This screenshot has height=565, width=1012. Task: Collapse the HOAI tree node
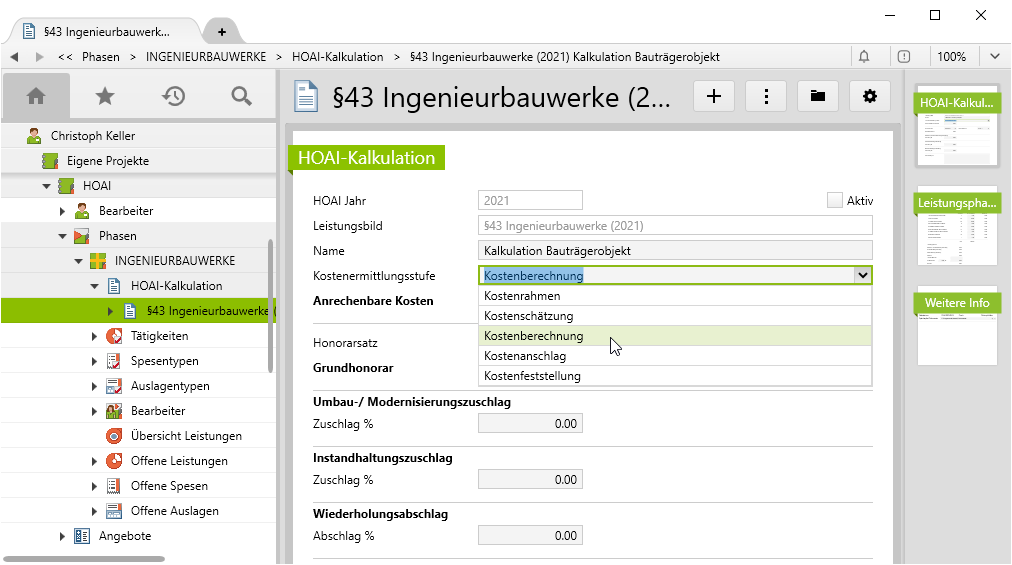[46, 186]
